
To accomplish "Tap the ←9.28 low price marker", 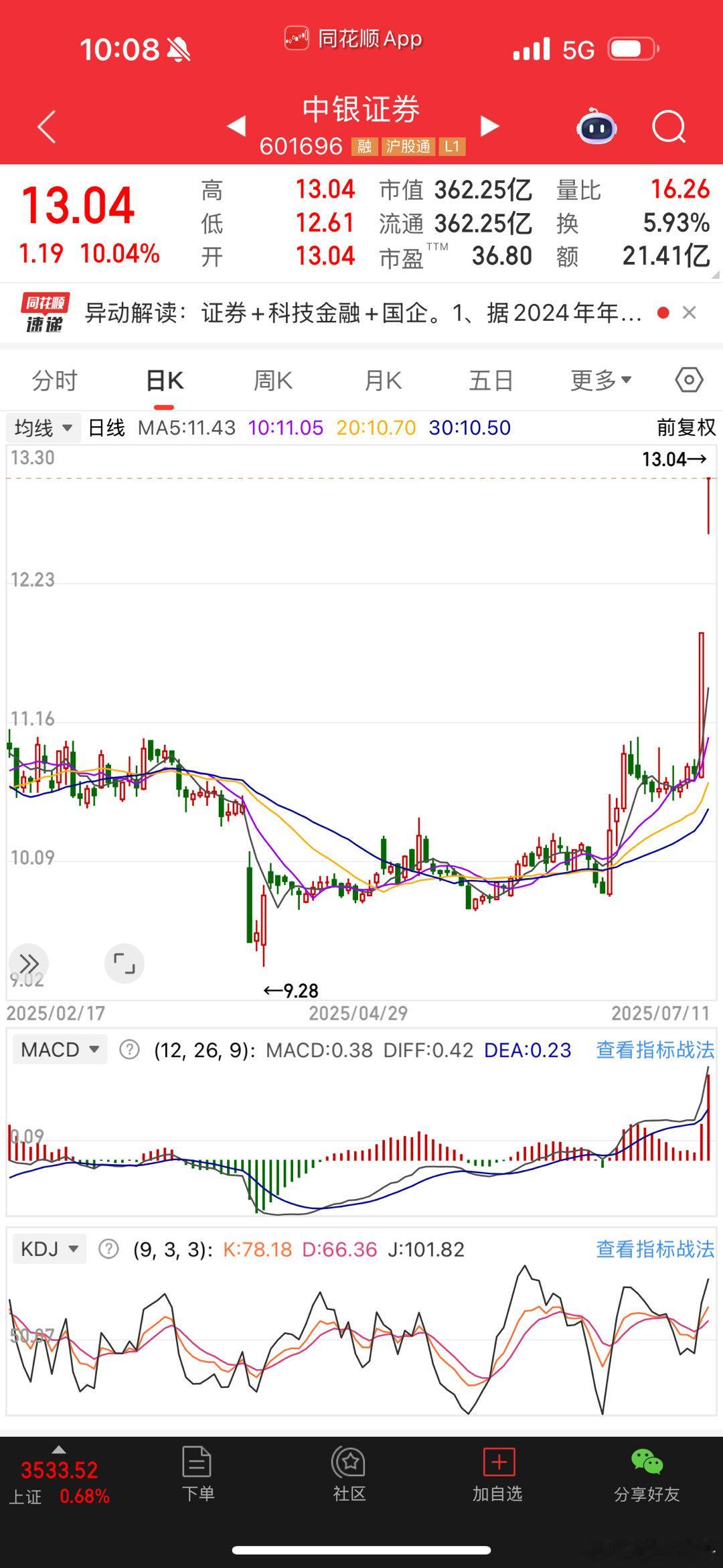I will tap(291, 991).
